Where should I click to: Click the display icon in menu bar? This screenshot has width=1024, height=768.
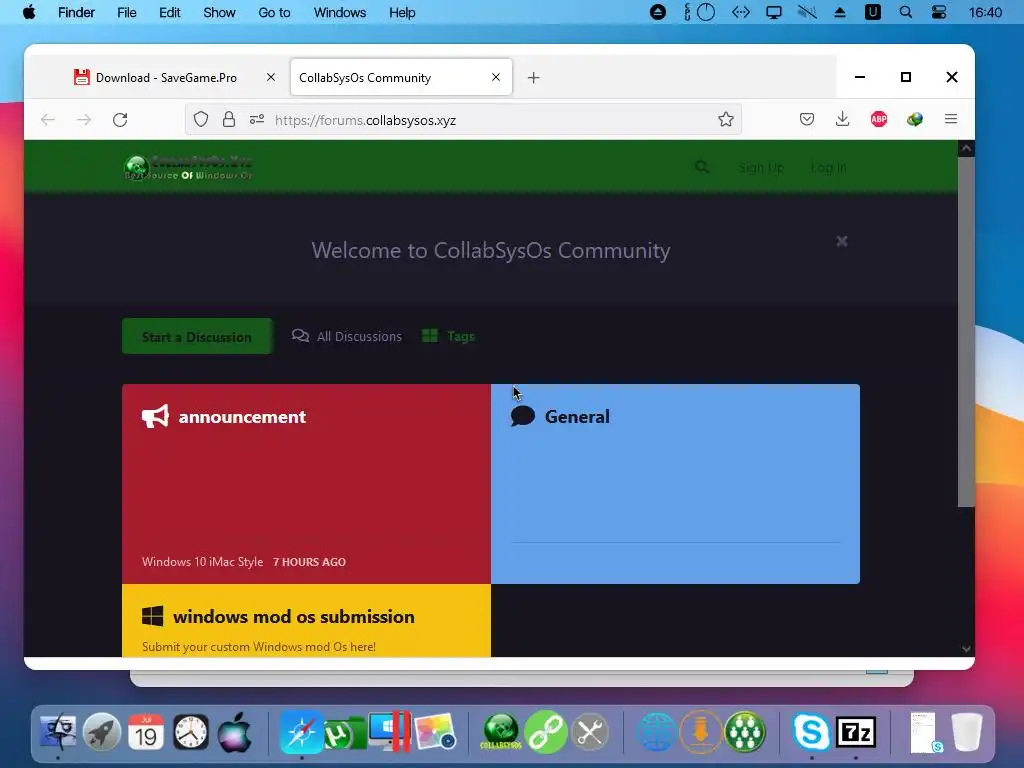click(774, 12)
